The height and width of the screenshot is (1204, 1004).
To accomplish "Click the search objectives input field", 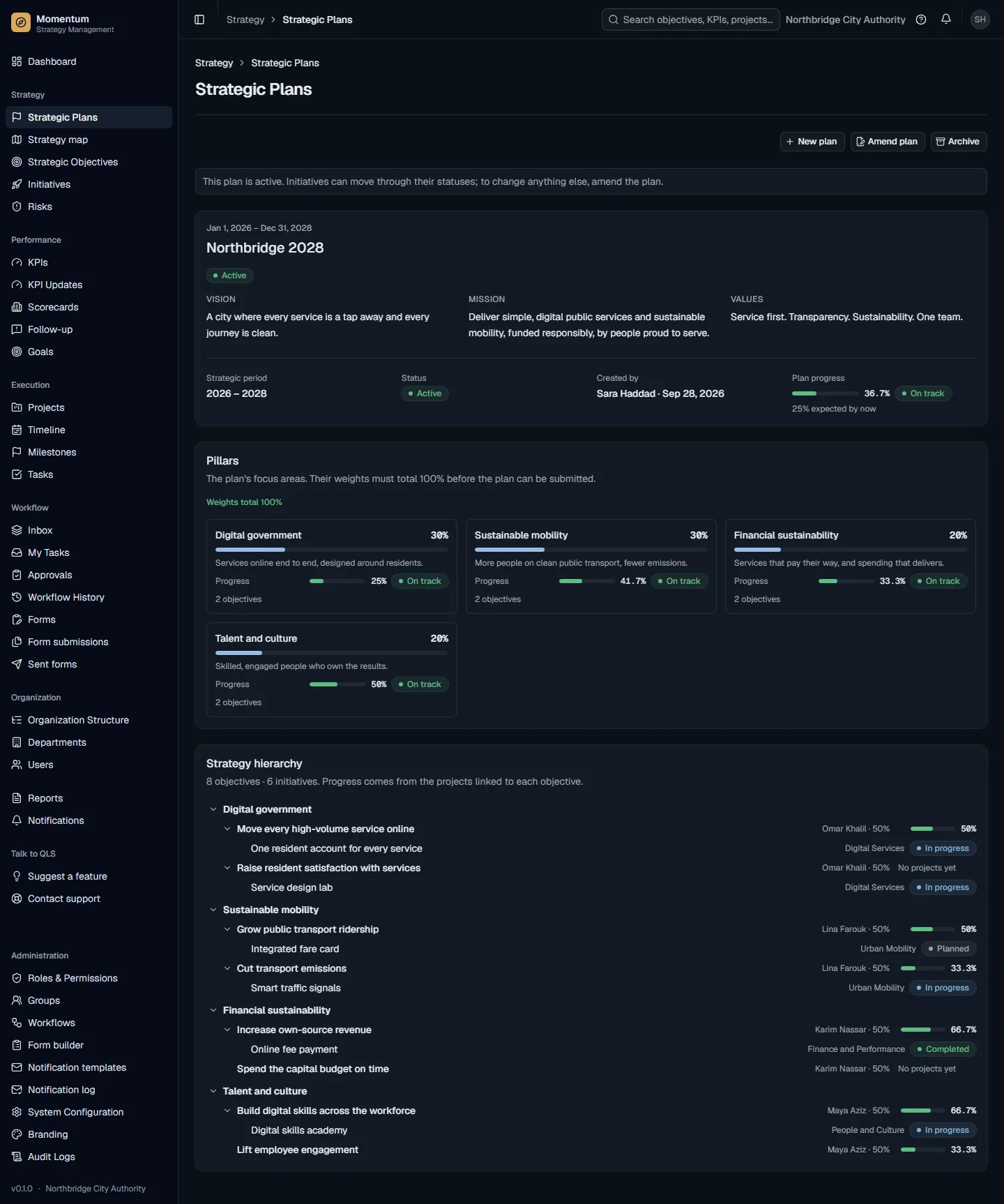I will tap(690, 20).
